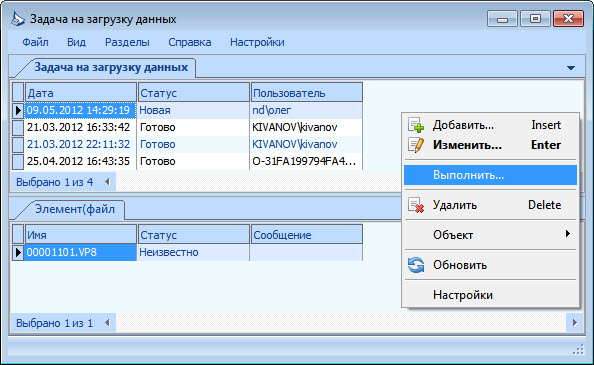Switch to Элемент(файл tab
Image resolution: width=594 pixels, height=365 pixels.
pos(74,209)
